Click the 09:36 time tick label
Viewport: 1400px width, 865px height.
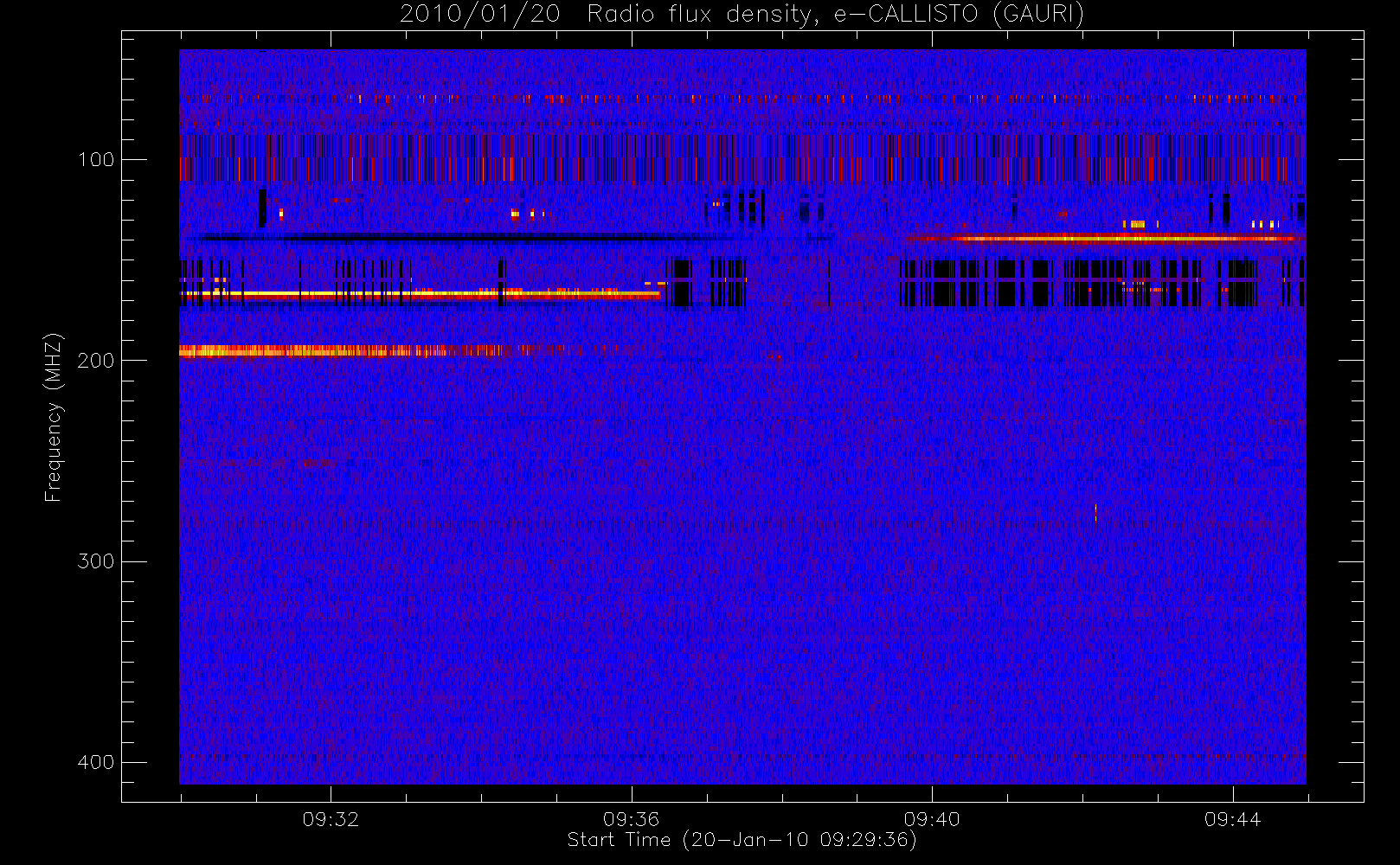tap(631, 819)
